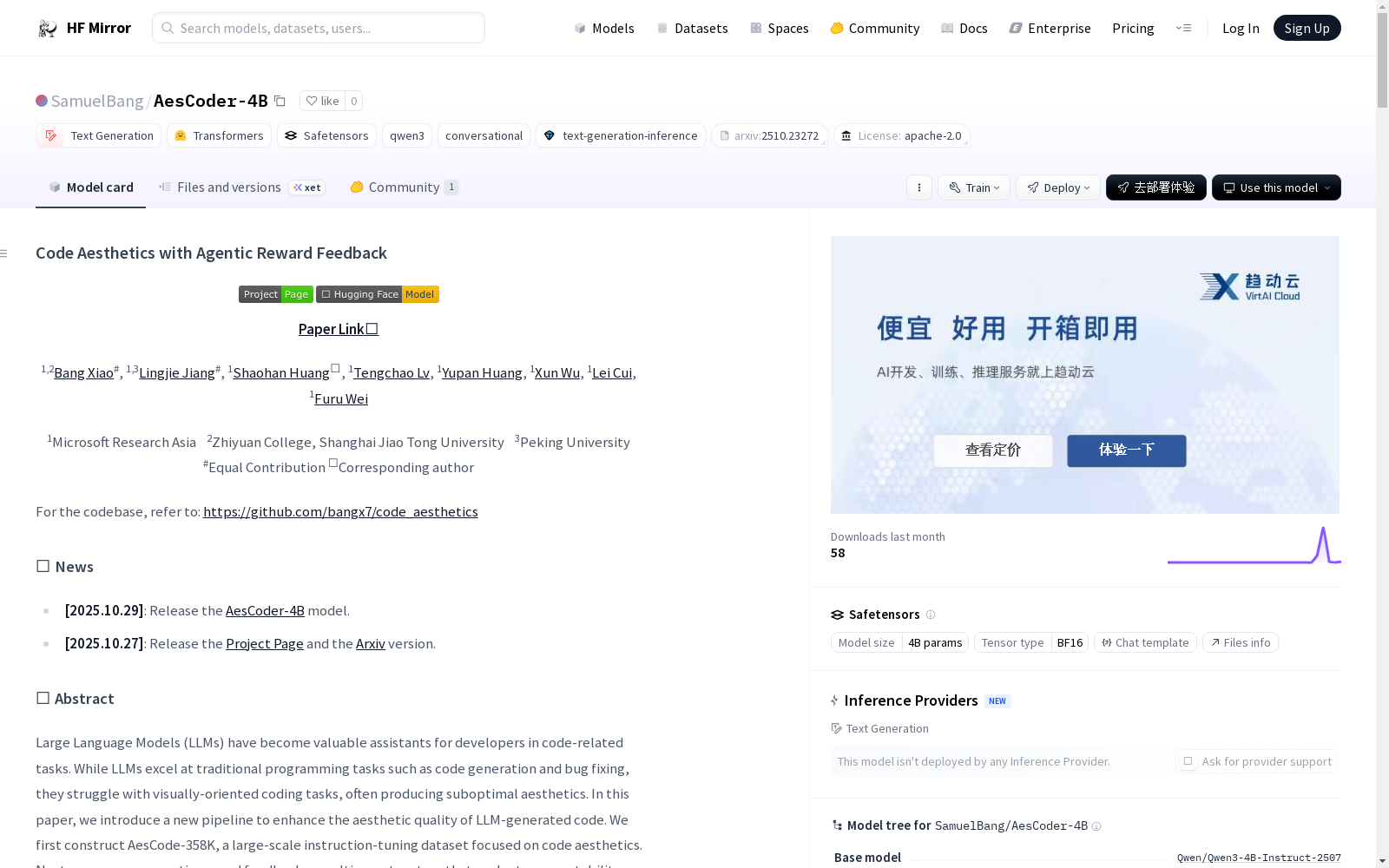Open the navigation overflow menu icon

click(1183, 28)
